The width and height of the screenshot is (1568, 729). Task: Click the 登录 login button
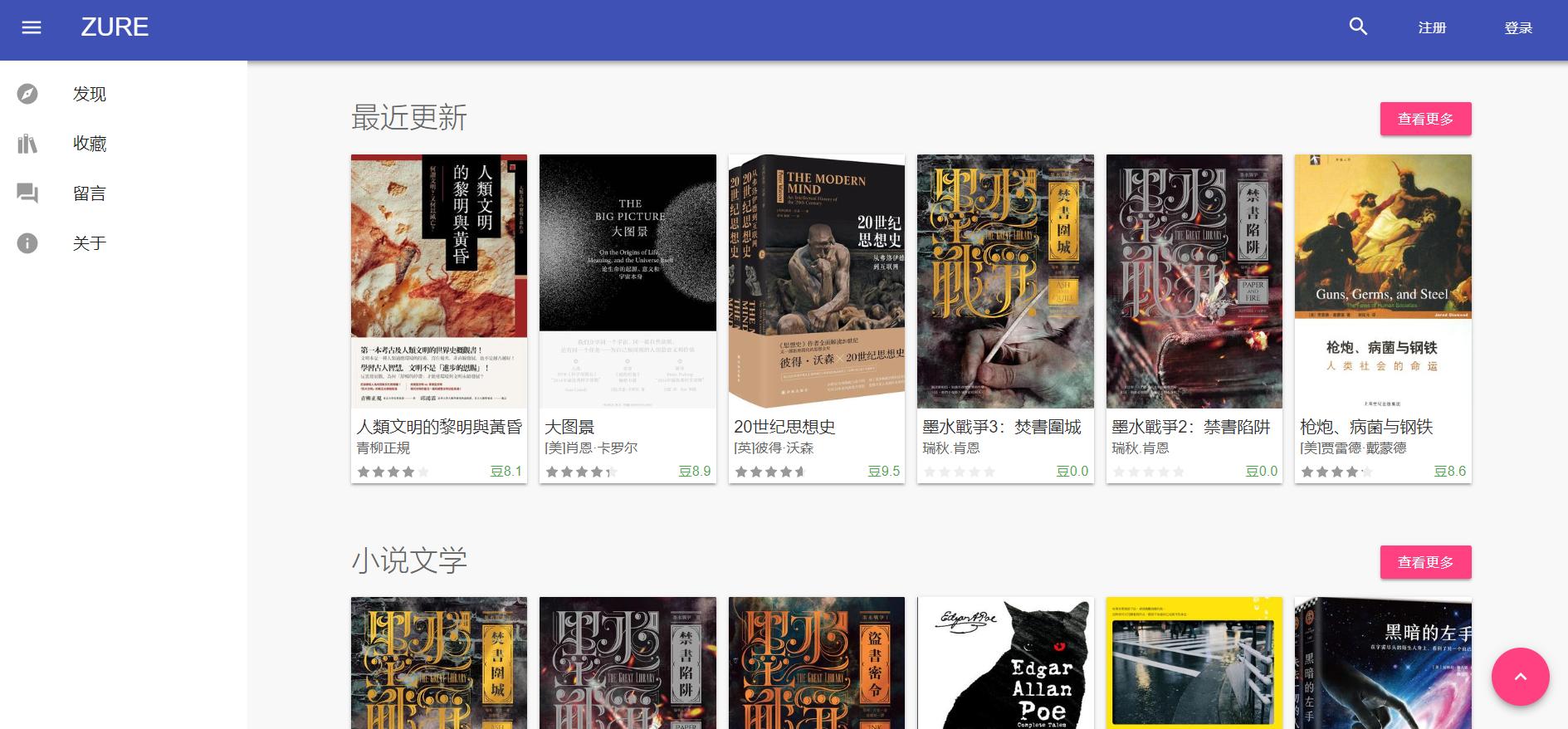coord(1518,27)
